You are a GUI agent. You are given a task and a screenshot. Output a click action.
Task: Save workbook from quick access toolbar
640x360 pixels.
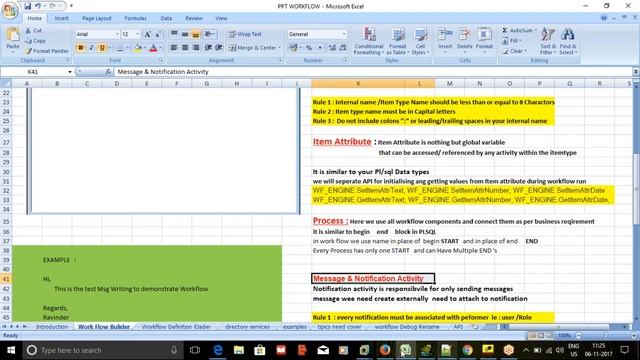27,6
